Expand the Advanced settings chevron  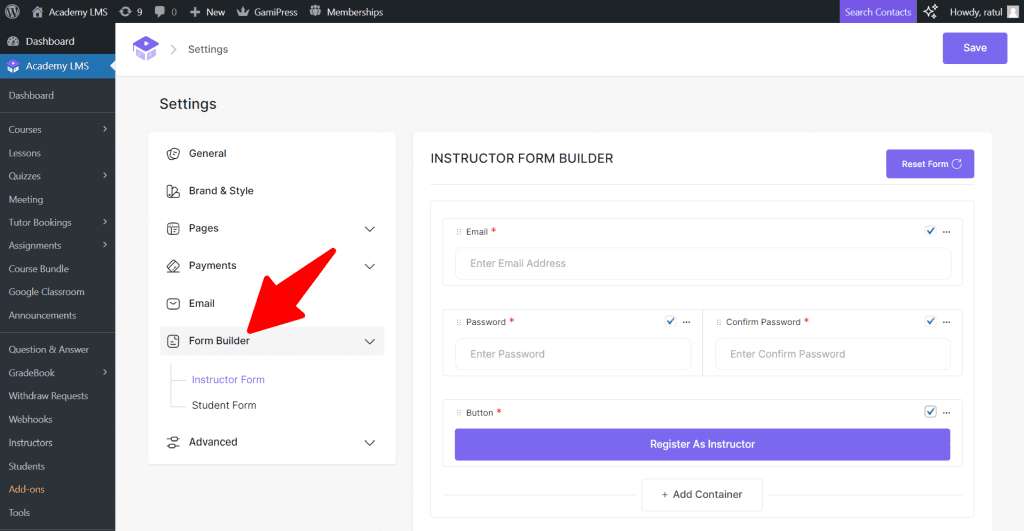[x=370, y=443]
